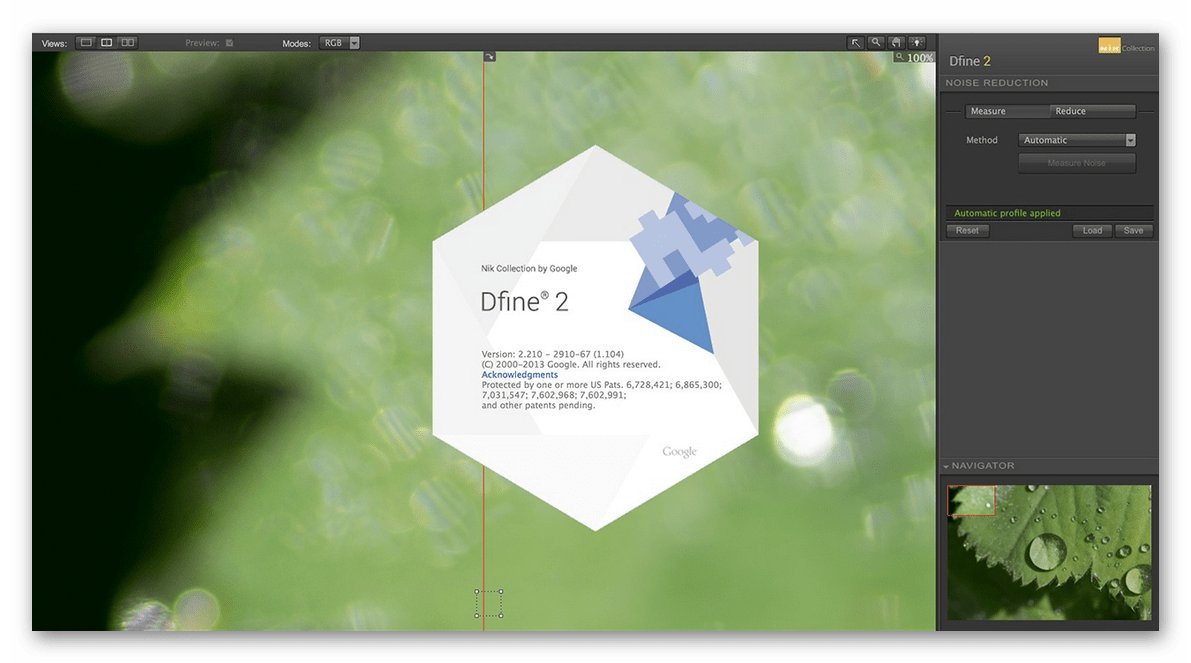Open the Method Automatic dropdown
This screenshot has width=1191, height=663.
[x=1077, y=141]
